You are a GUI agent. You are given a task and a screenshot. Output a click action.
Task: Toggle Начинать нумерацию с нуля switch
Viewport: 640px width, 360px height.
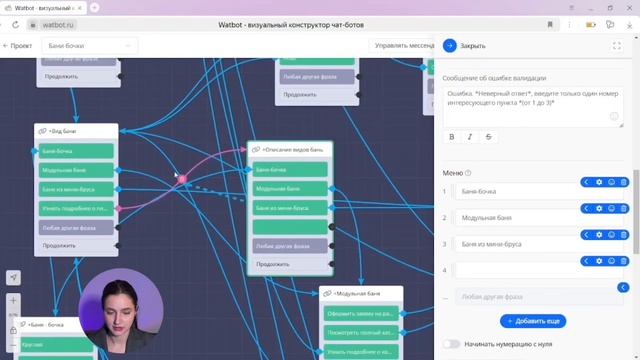(x=451, y=344)
